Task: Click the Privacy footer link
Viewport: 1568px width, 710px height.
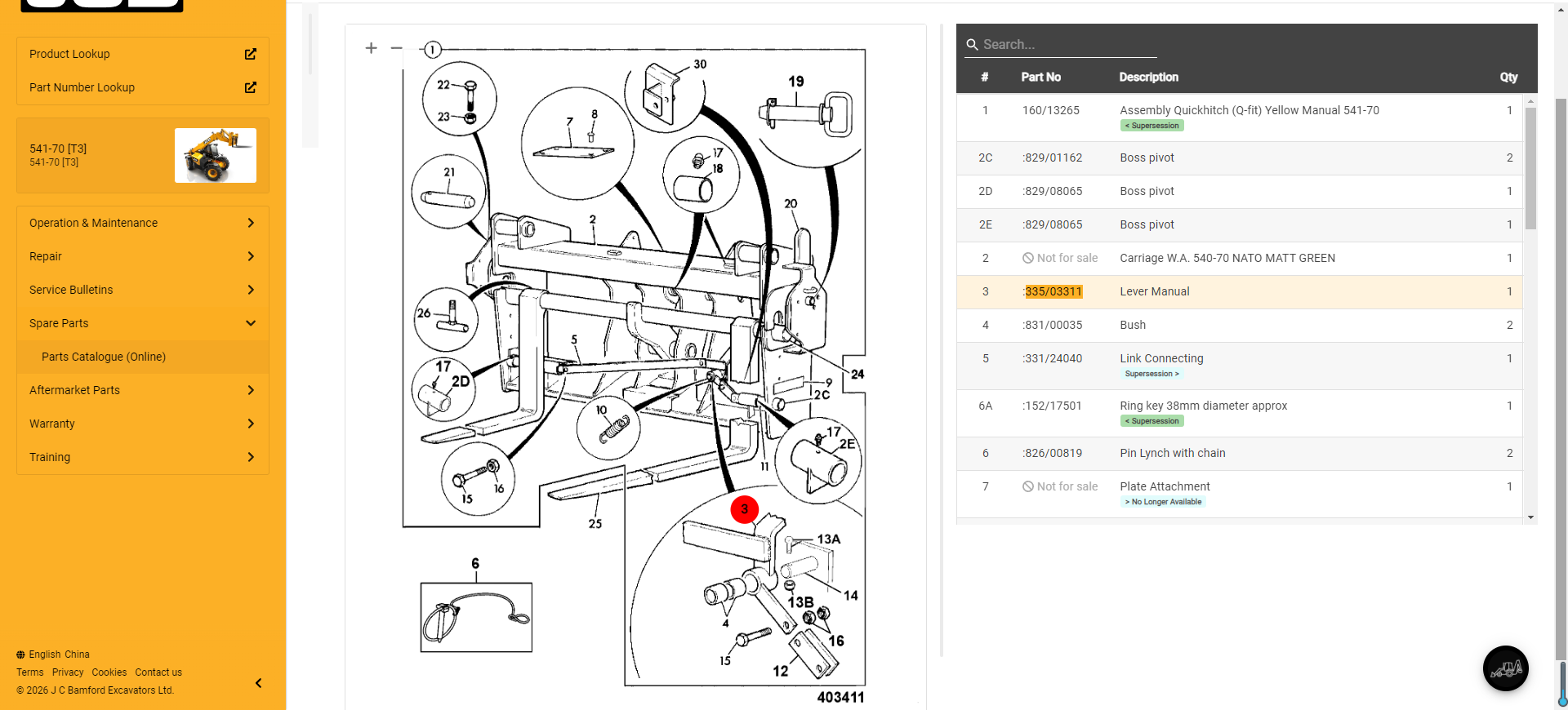Action: tap(68, 672)
